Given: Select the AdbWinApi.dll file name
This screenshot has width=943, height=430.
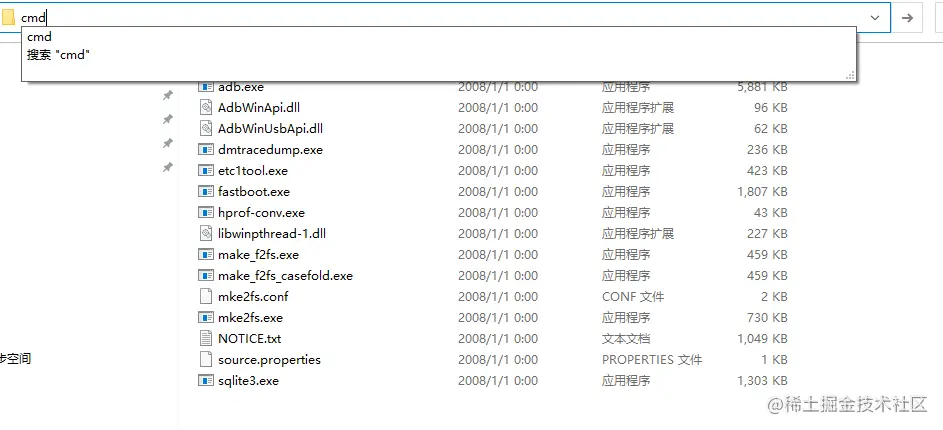Looking at the screenshot, I should pos(259,108).
